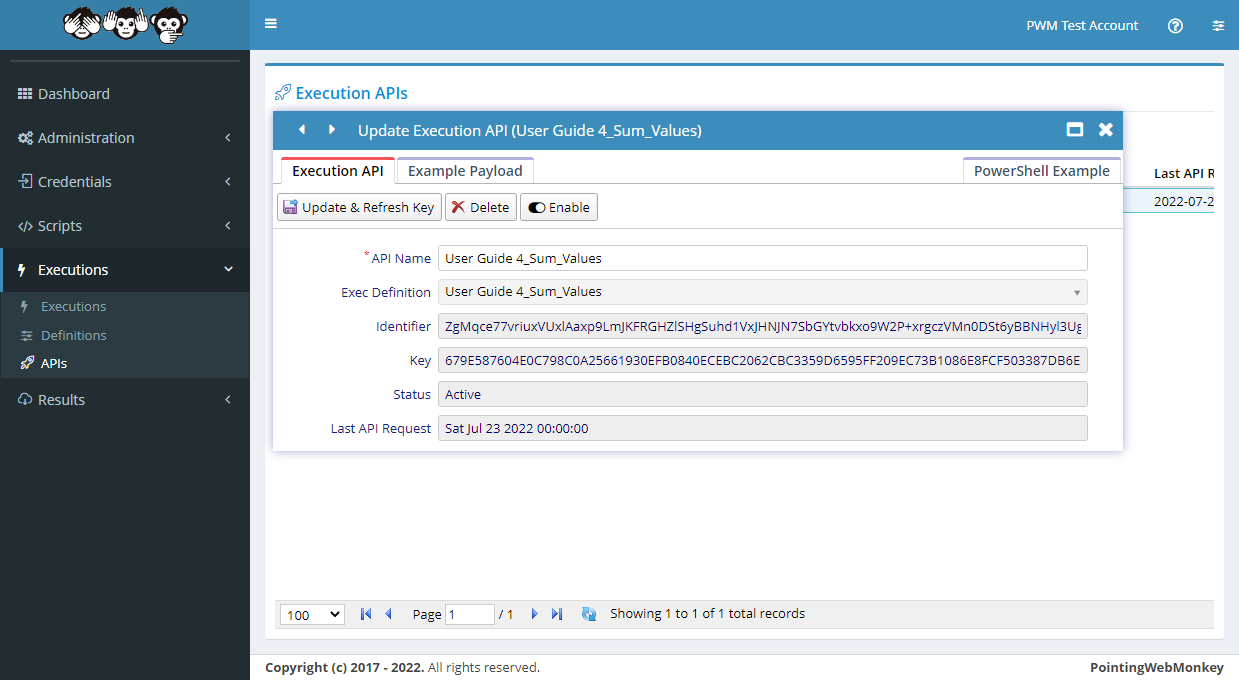
Task: Jump to last page icon
Action: point(557,614)
